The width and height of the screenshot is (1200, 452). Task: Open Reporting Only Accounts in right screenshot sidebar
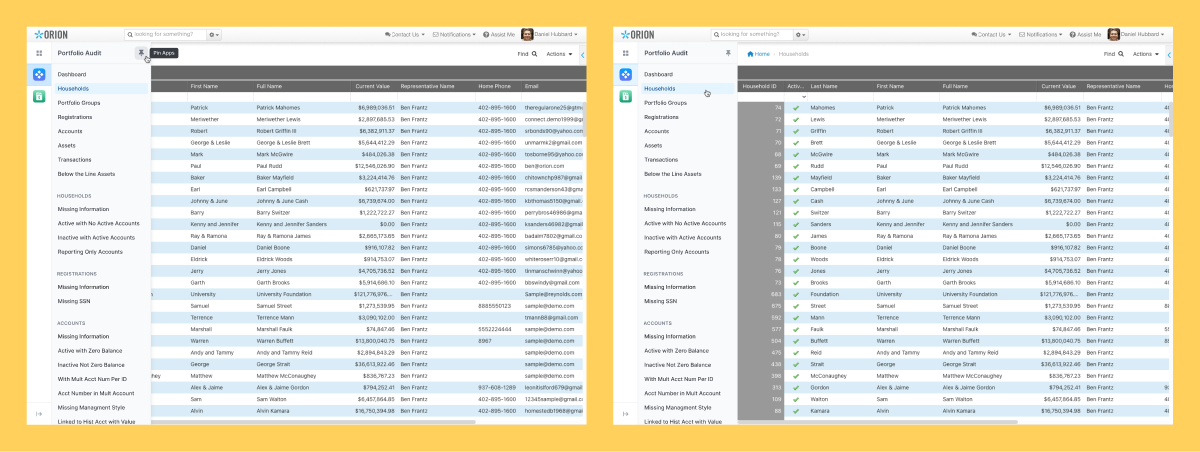click(677, 251)
